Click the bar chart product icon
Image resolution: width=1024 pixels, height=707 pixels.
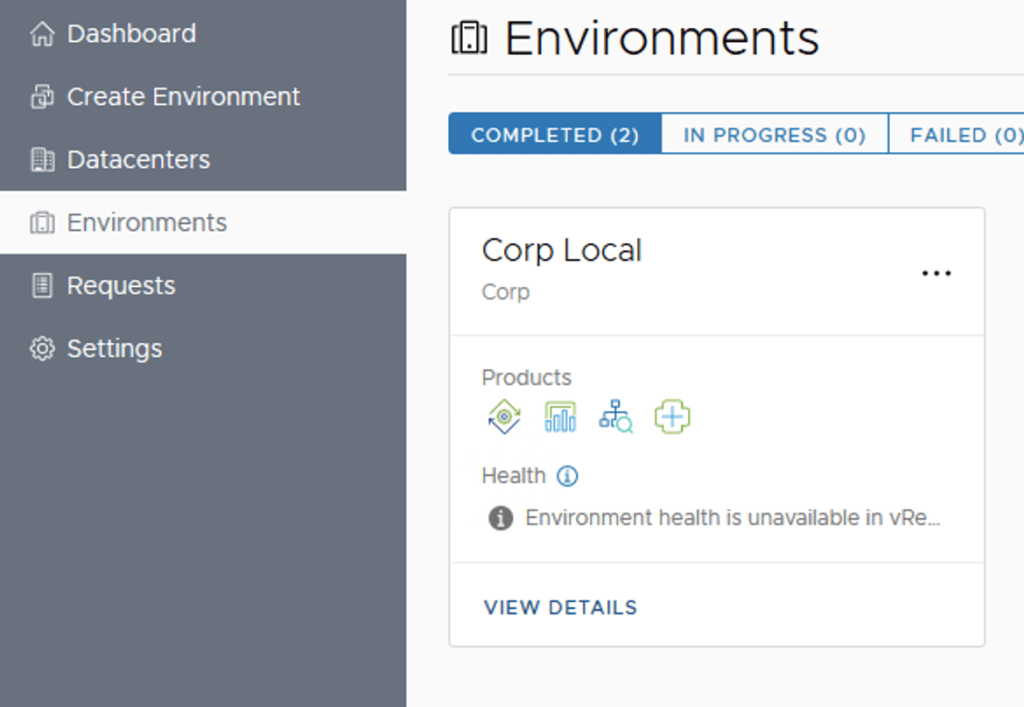tap(560, 417)
